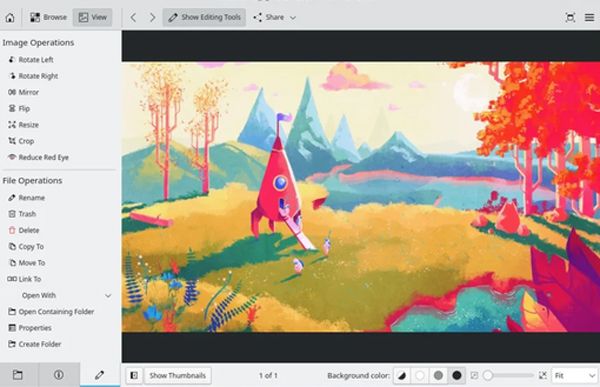
Task: Move the file to Trash
Action: [x=22, y=214]
